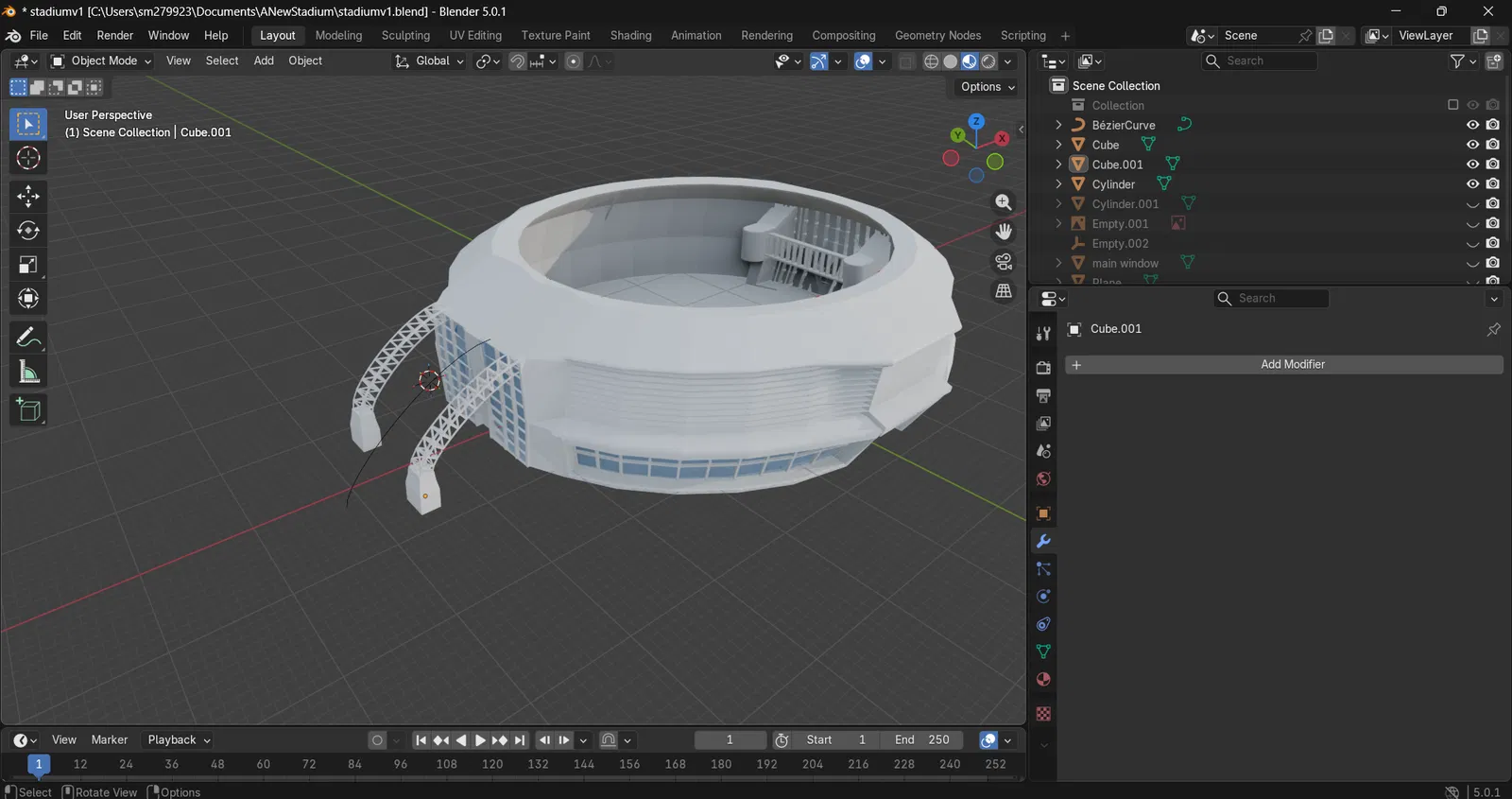Image resolution: width=1512 pixels, height=799 pixels.
Task: Hide BézierCurve using its eye icon
Action: coord(1472,125)
